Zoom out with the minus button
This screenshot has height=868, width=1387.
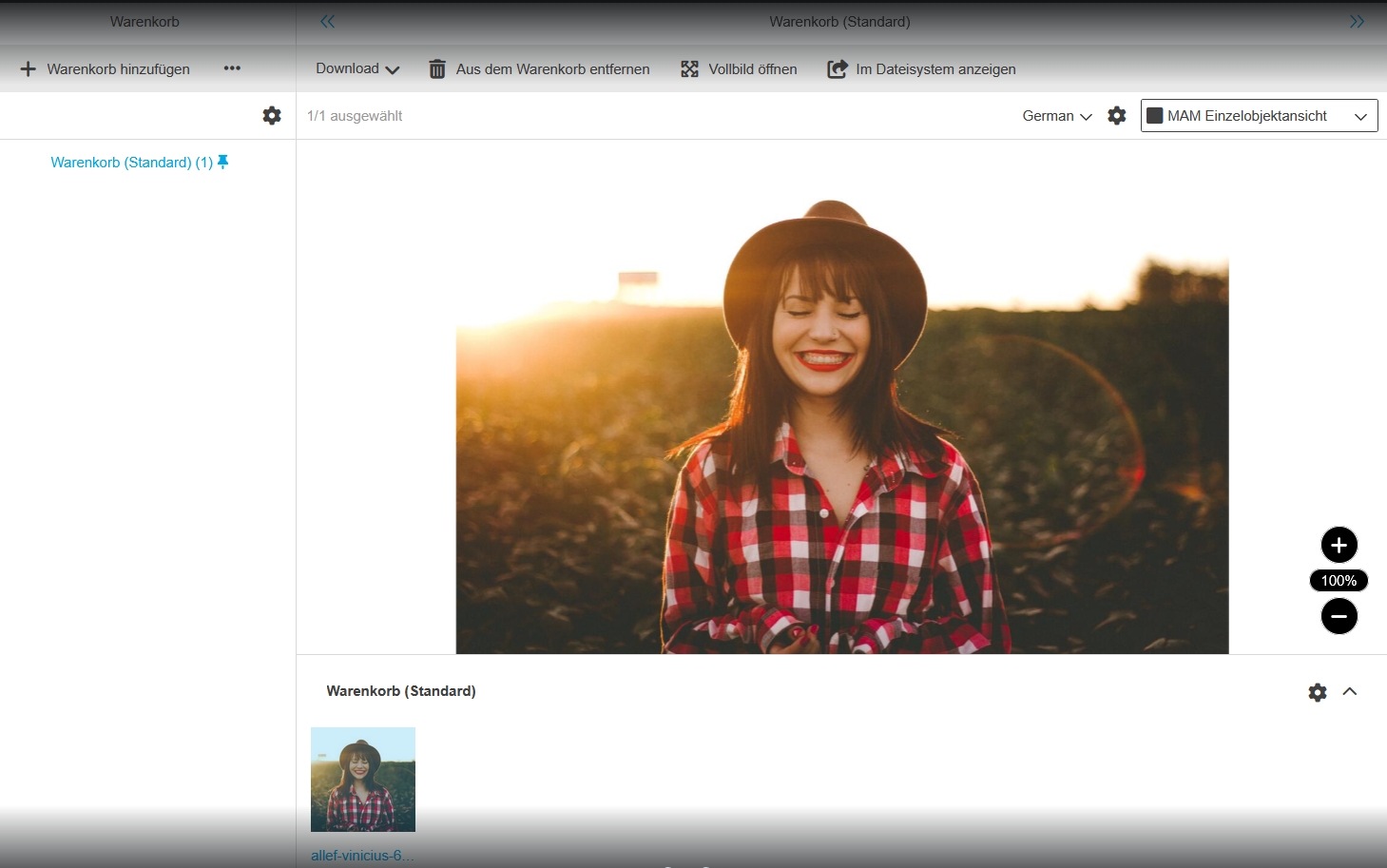1339,617
